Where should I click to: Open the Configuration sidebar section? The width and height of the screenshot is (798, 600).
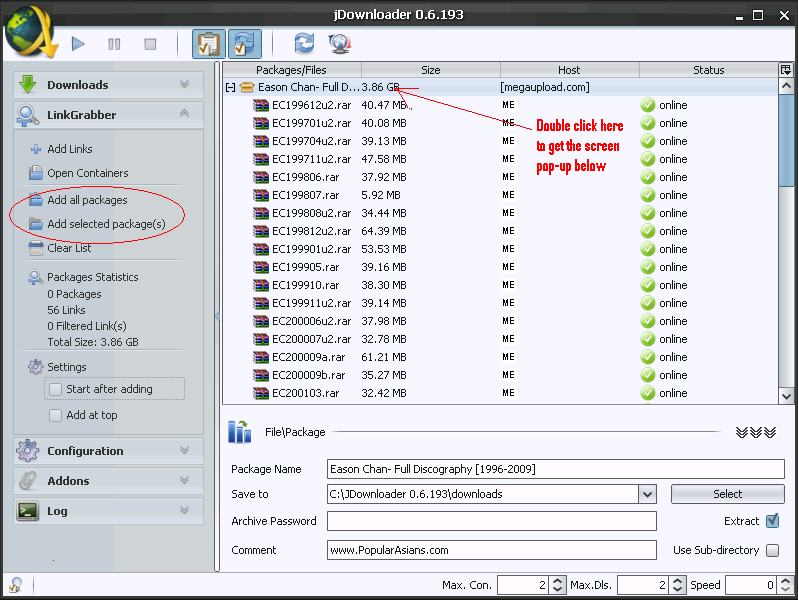pyautogui.click(x=108, y=451)
